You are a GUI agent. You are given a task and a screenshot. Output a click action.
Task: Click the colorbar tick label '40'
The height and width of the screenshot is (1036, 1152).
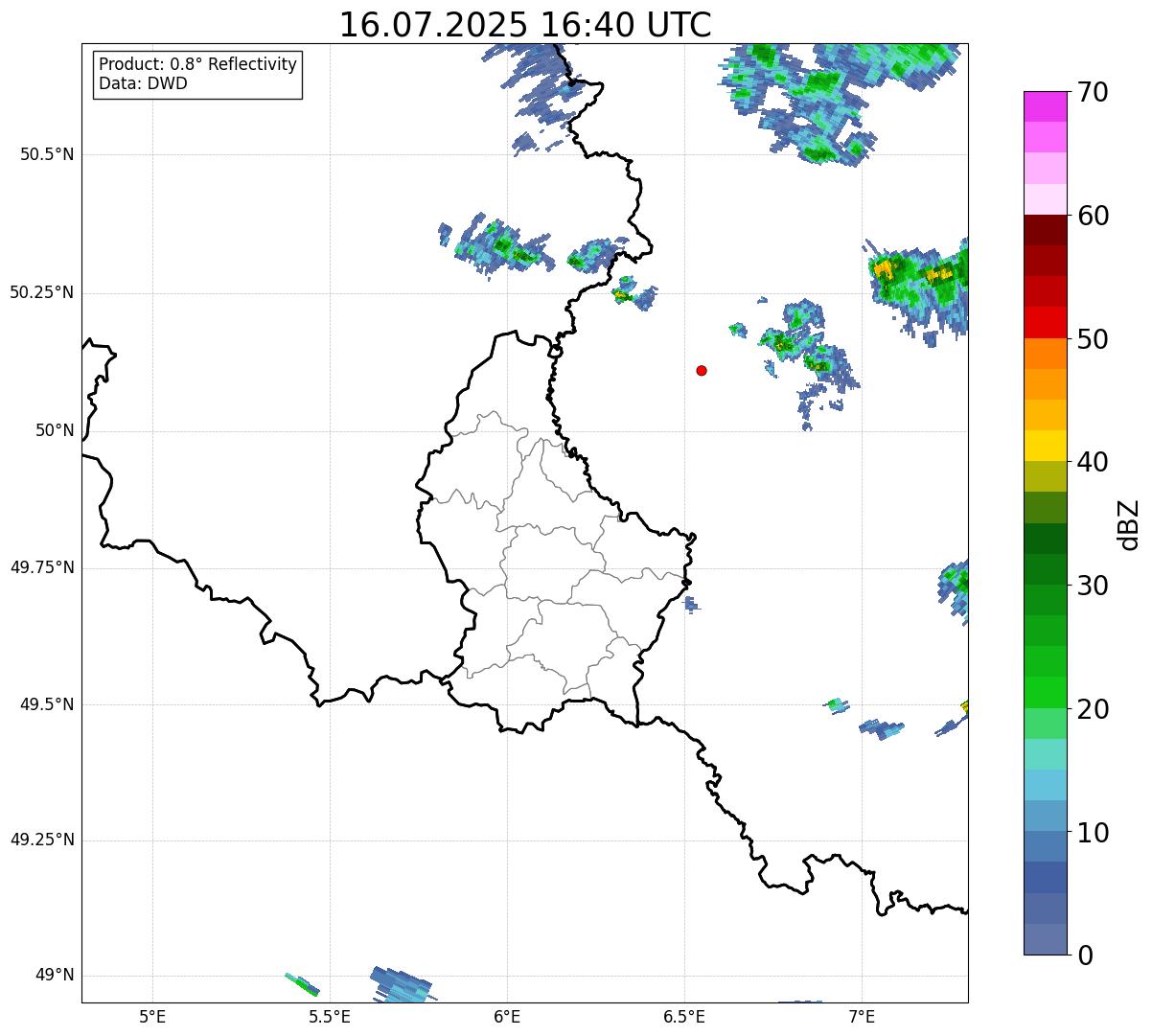(1093, 462)
